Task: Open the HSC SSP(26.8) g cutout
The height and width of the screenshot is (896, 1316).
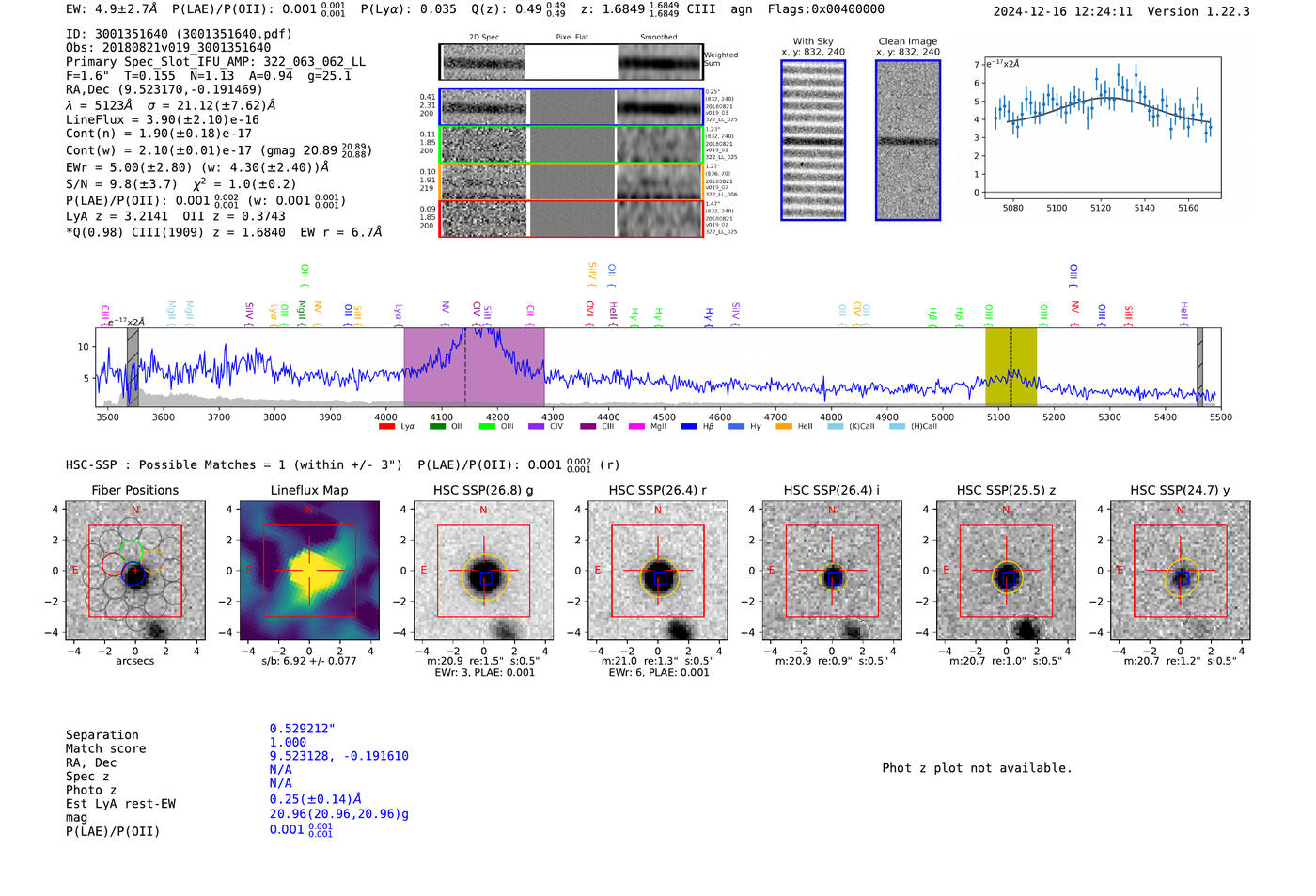Action: point(483,571)
